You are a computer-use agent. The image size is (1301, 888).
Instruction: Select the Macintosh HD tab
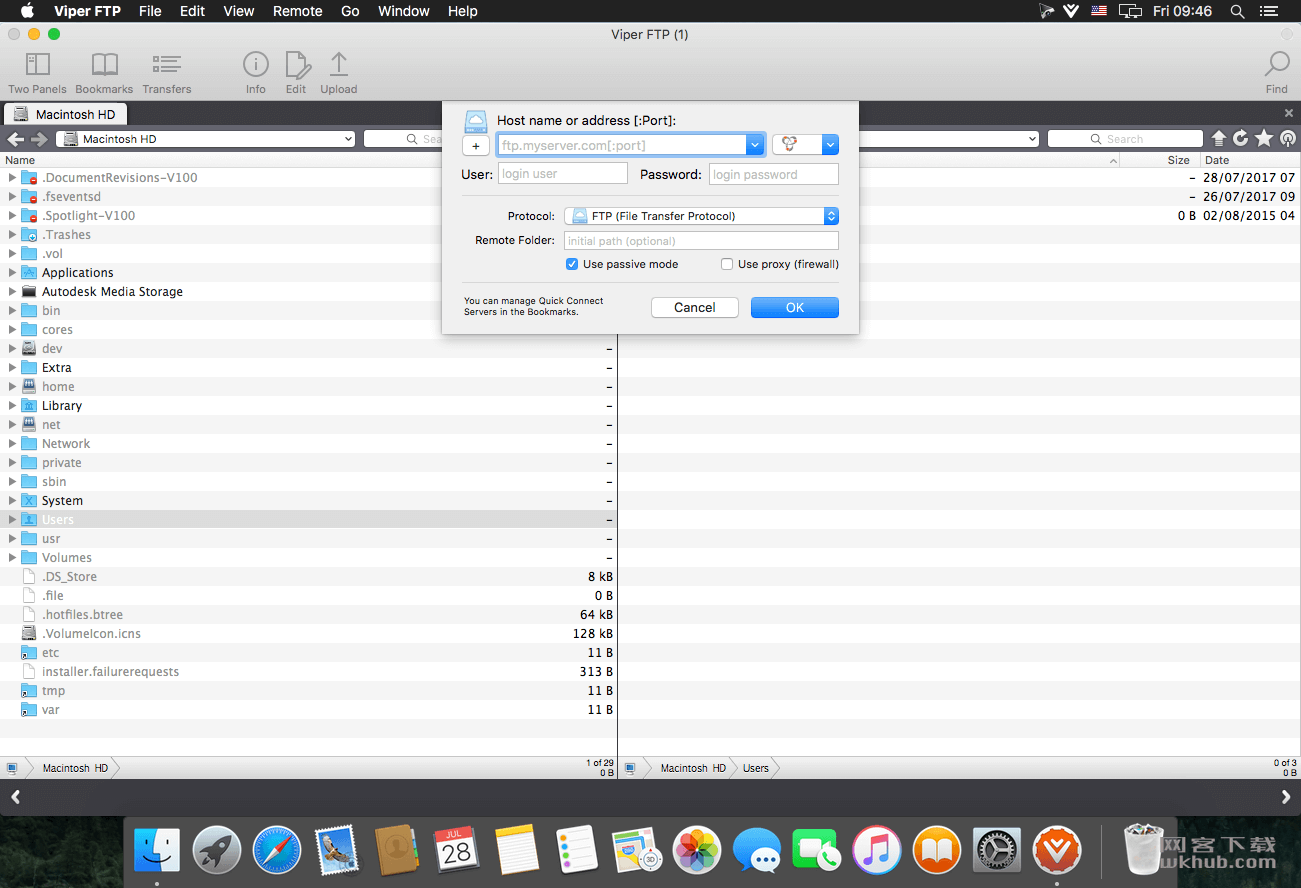66,114
